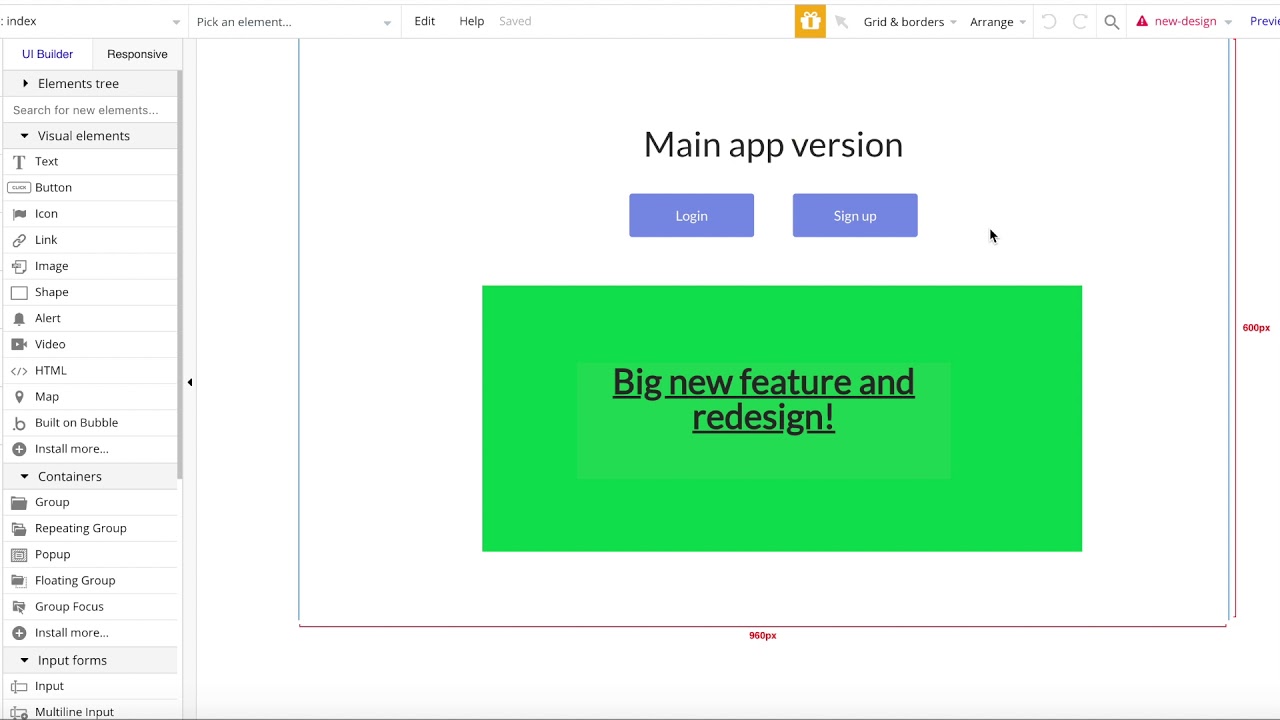Collapse the Visual elements section
The image size is (1280, 720).
click(90, 136)
